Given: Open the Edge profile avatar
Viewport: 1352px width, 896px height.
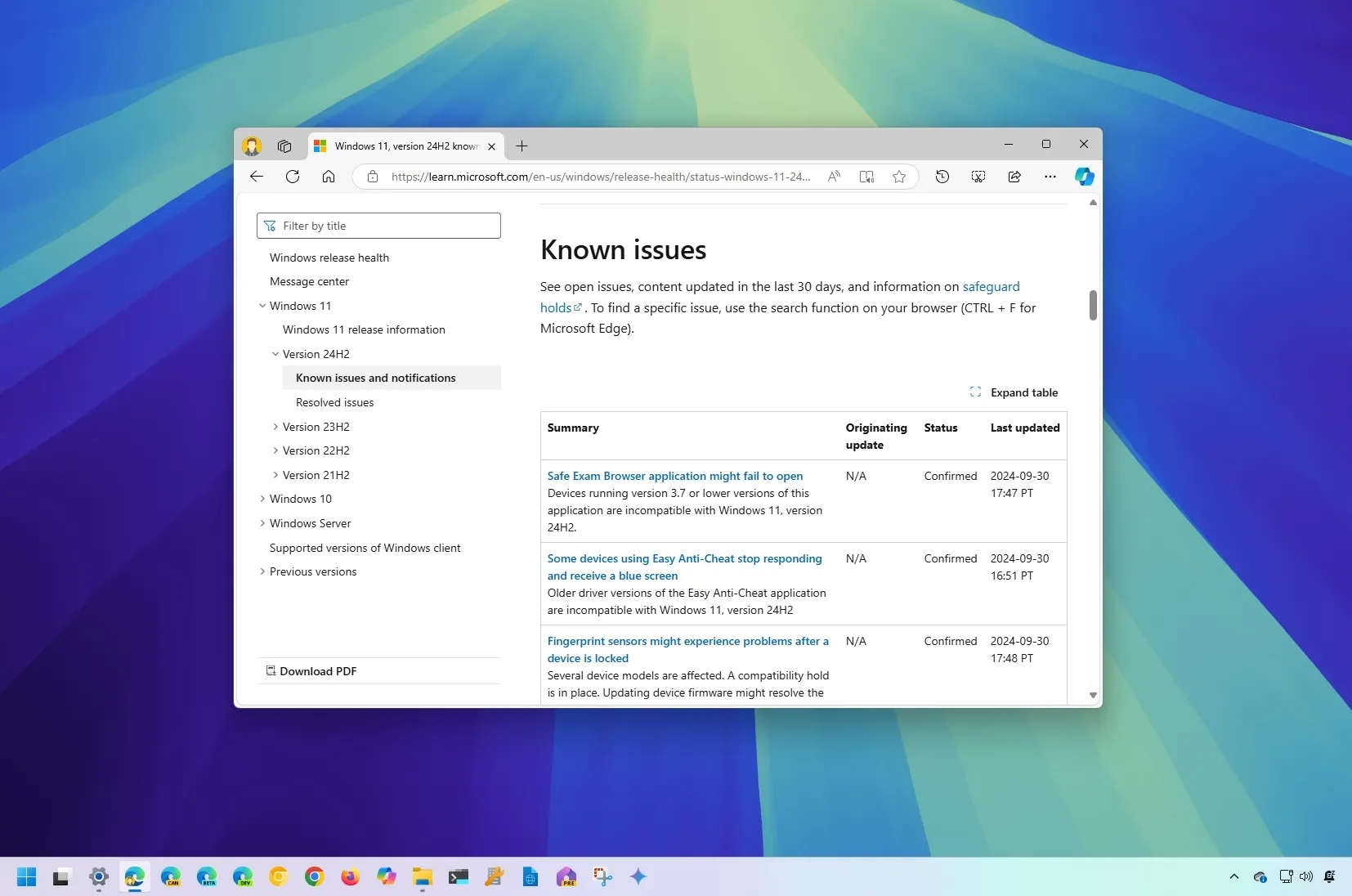Looking at the screenshot, I should point(252,146).
